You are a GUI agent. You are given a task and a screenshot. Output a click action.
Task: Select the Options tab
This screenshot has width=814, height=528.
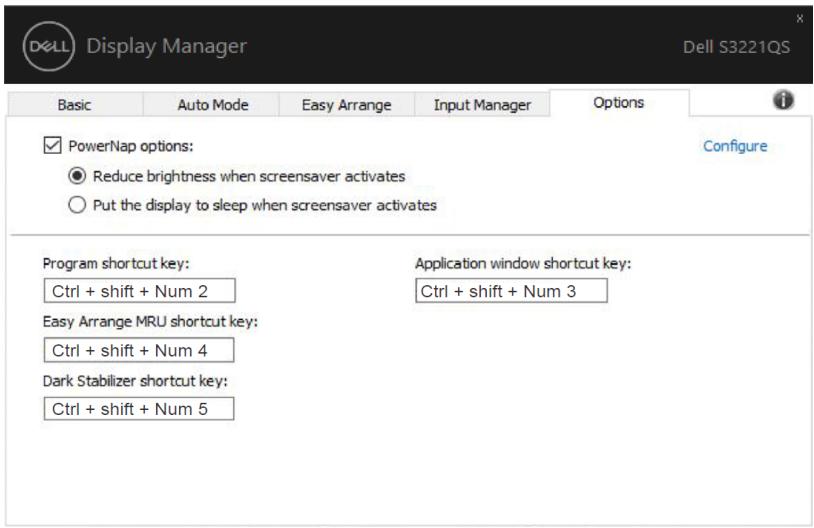tap(619, 103)
